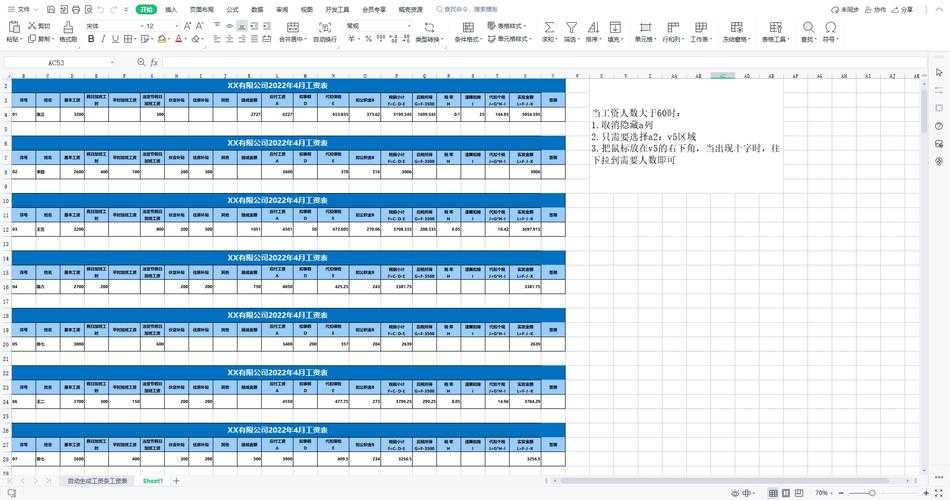Toggle bold formatting with B button
The height and width of the screenshot is (500, 950).
(x=90, y=39)
